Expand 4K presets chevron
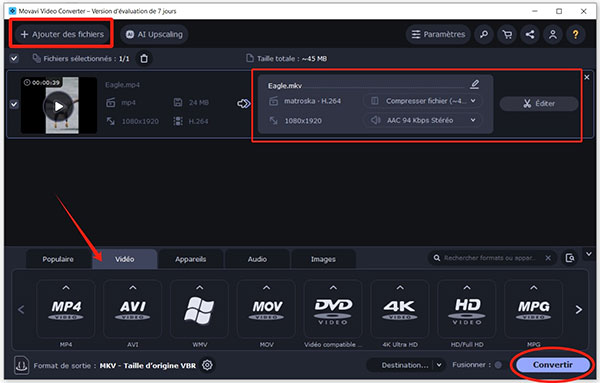Viewport: 600px width, 383px height. click(400, 287)
